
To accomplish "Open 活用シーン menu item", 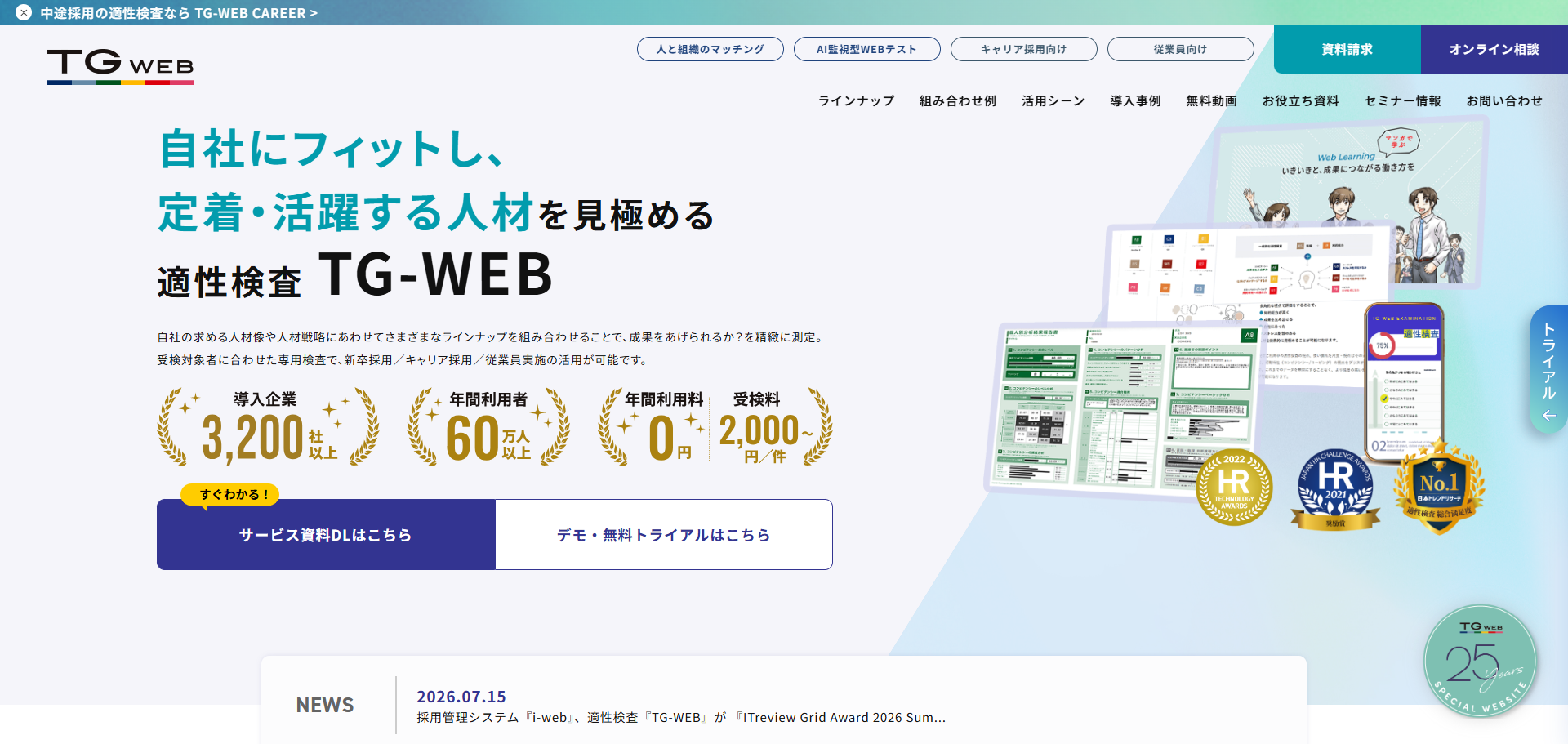I will [x=1053, y=100].
